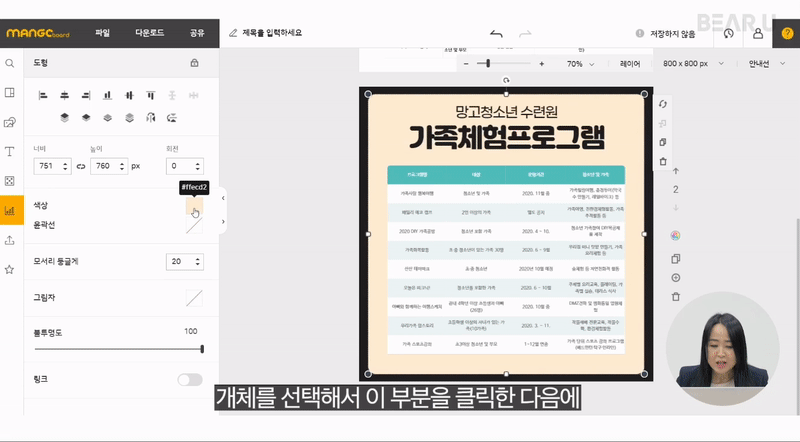The width and height of the screenshot is (800, 442).
Task: Bring the shape to the front layer
Action: click(x=64, y=117)
